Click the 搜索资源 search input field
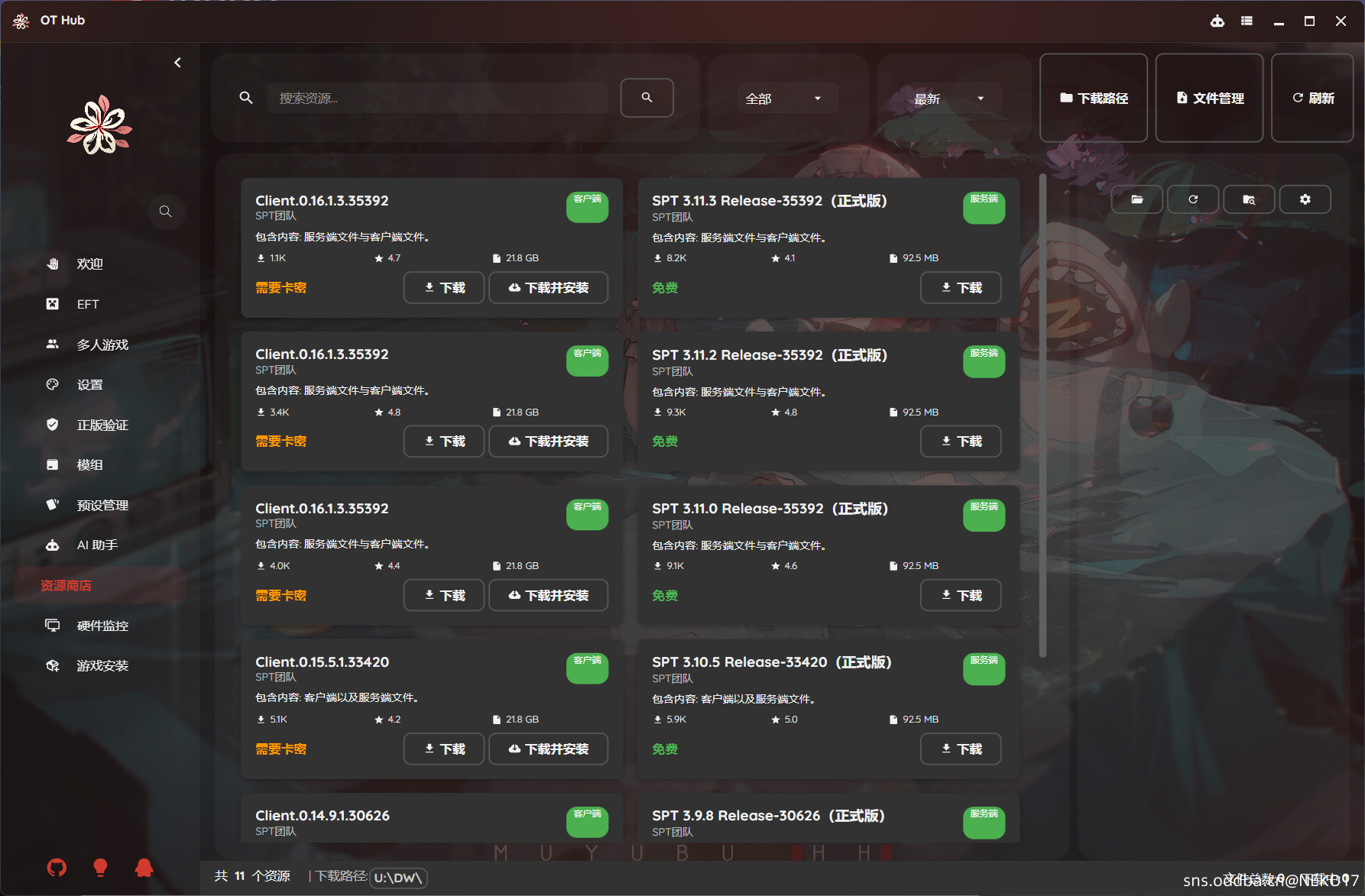Viewport: 1365px width, 896px height. 438,98
